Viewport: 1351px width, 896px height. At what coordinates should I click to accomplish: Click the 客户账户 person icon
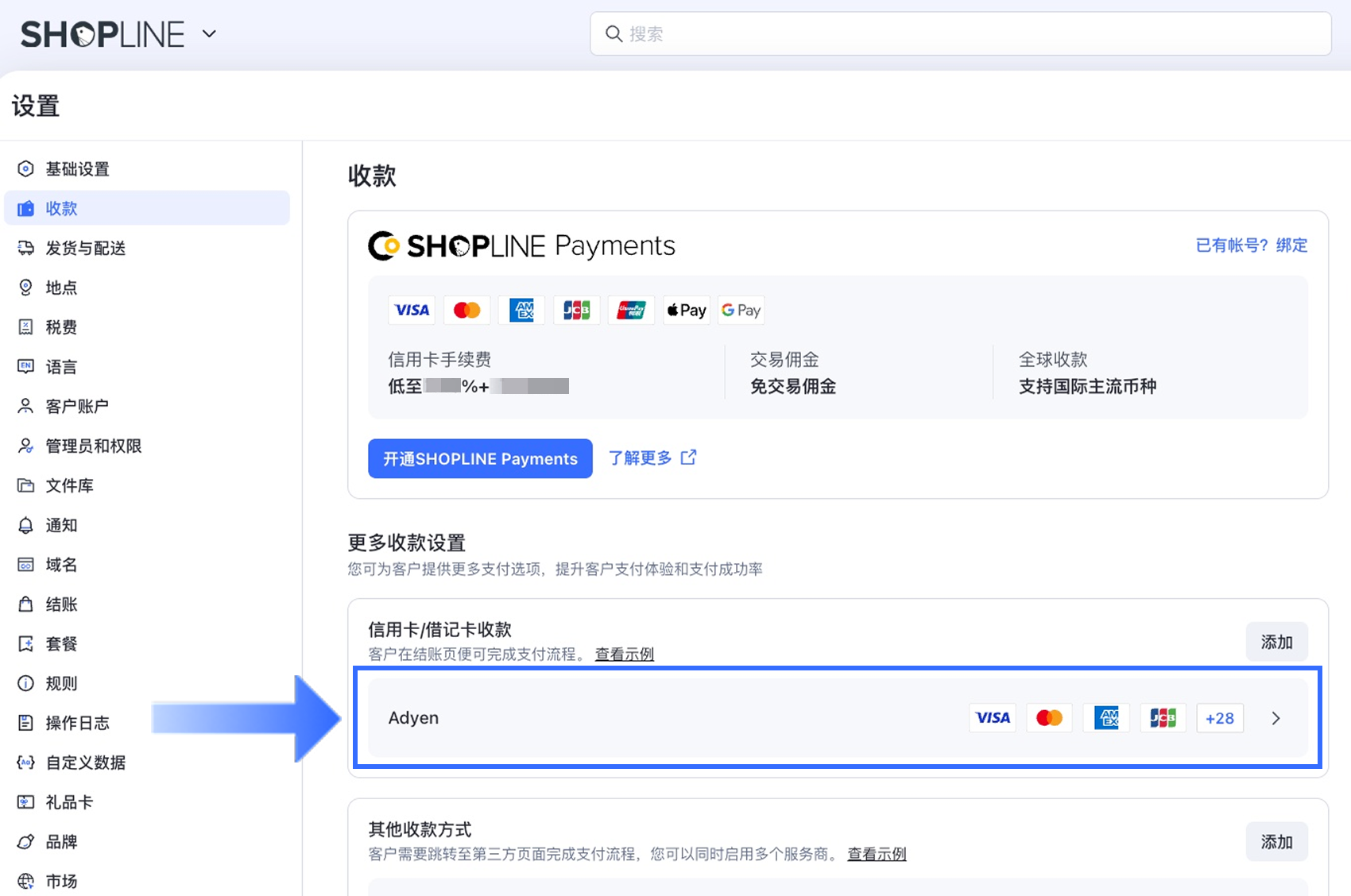click(25, 406)
